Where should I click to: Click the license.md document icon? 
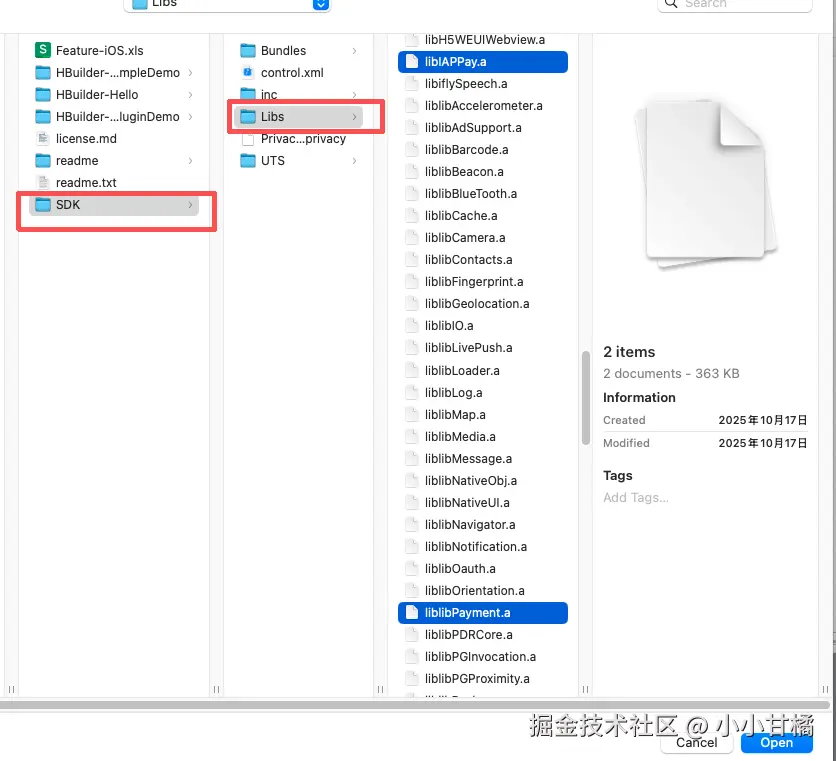tap(42, 138)
